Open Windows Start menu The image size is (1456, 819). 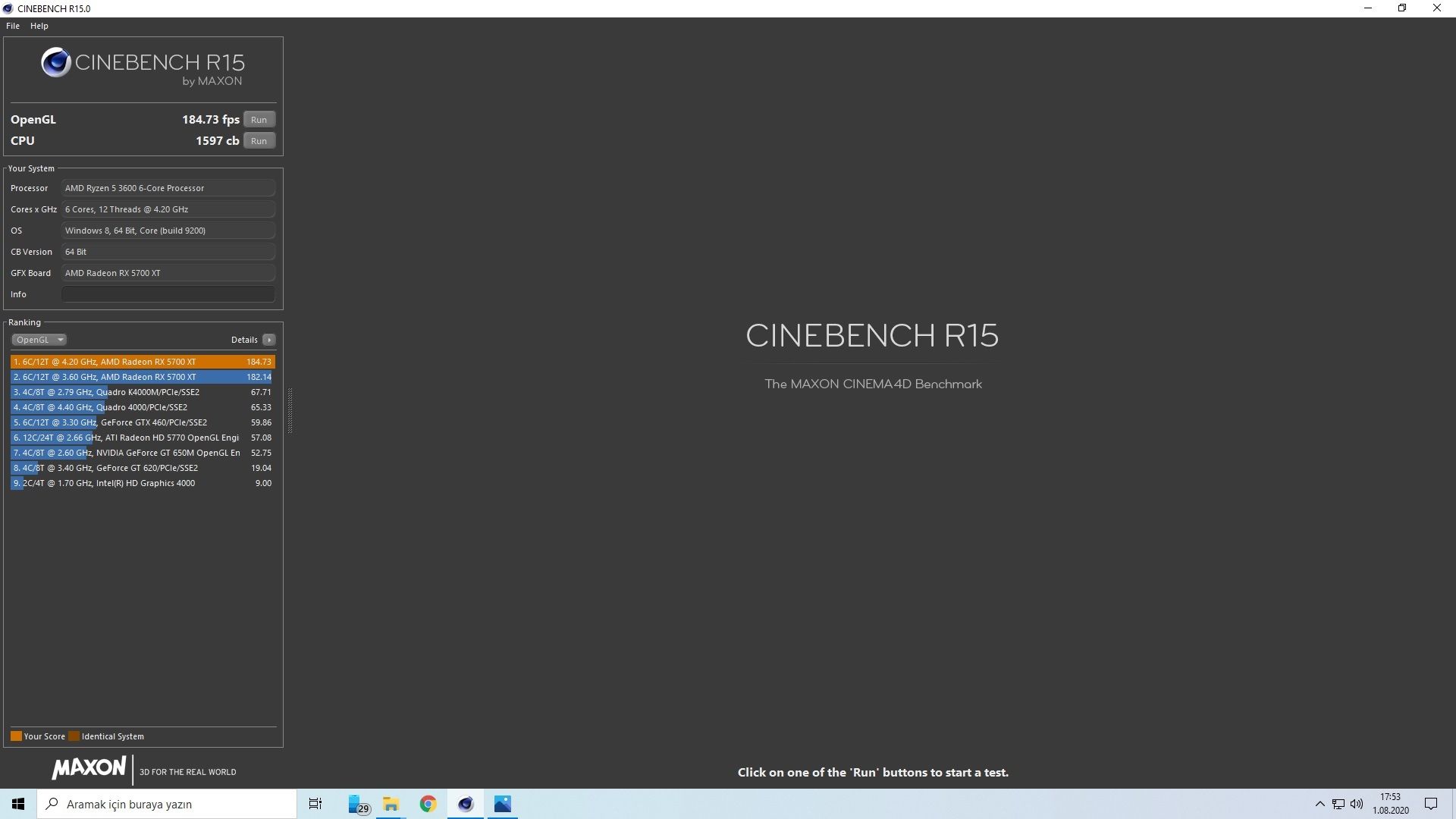click(18, 804)
